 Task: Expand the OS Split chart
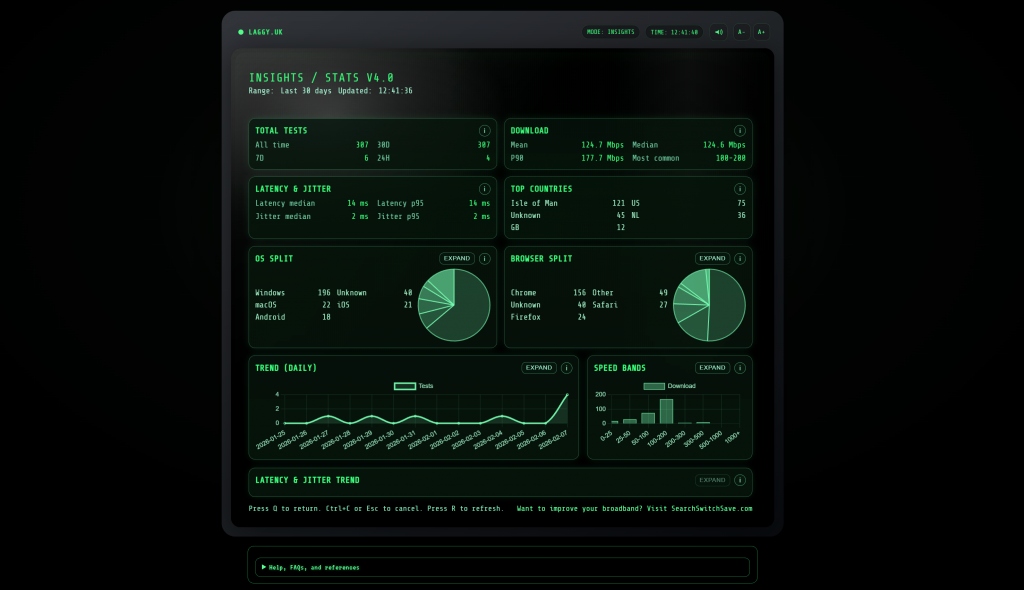(457, 258)
